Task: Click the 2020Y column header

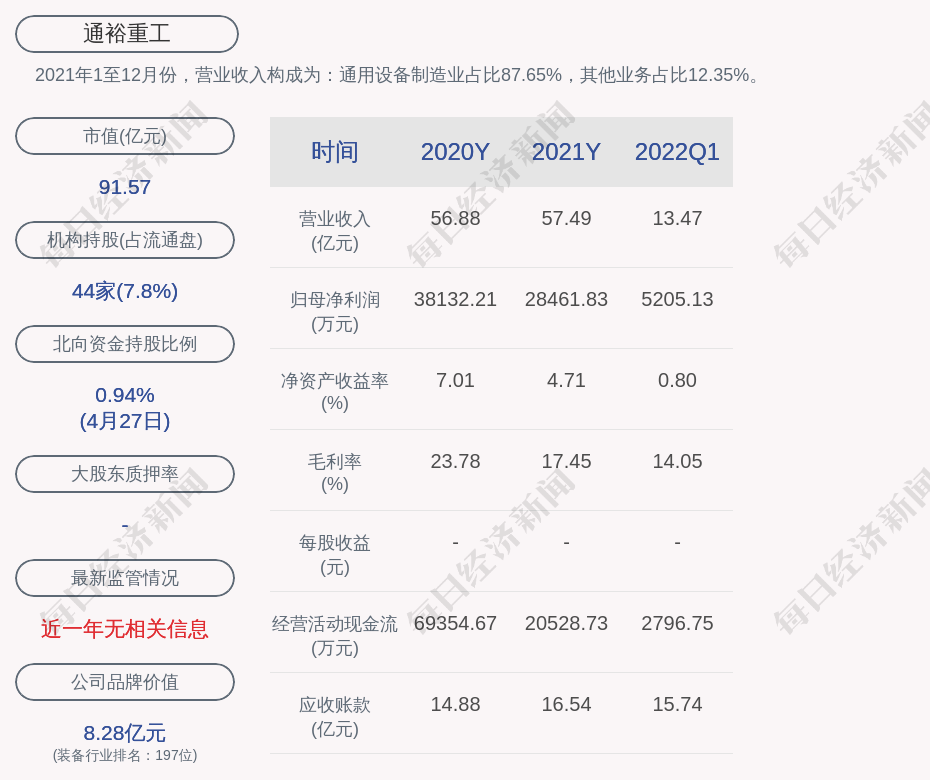Action: [x=455, y=152]
